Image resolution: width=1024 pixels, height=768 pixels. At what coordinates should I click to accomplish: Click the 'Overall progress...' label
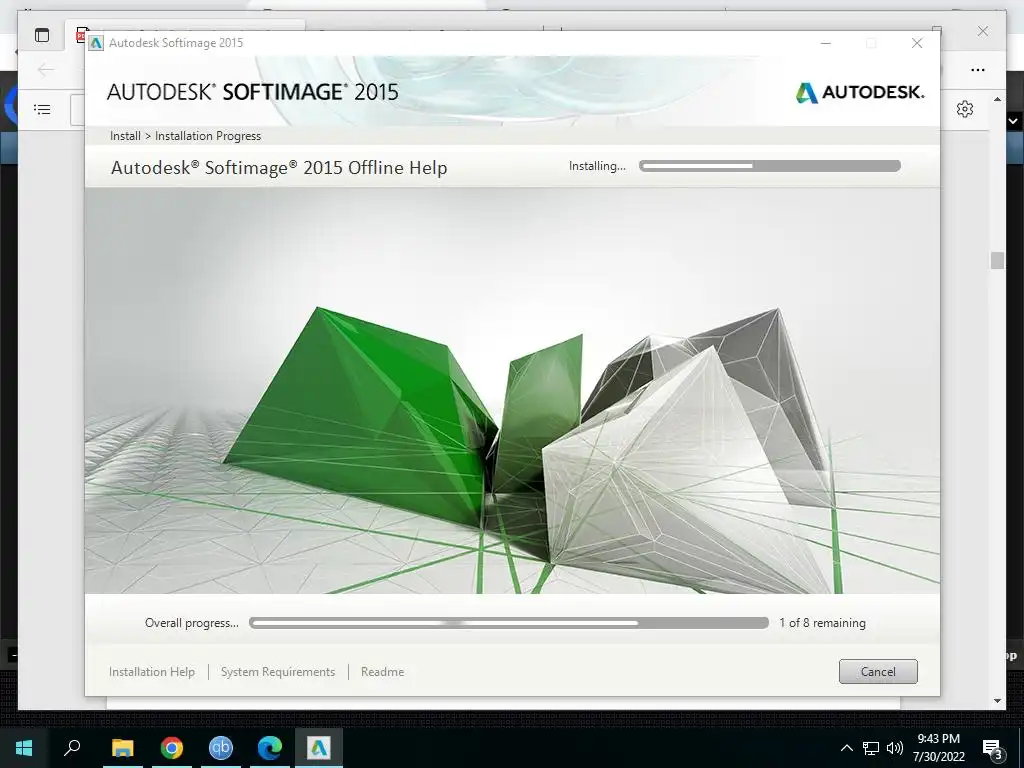point(191,623)
